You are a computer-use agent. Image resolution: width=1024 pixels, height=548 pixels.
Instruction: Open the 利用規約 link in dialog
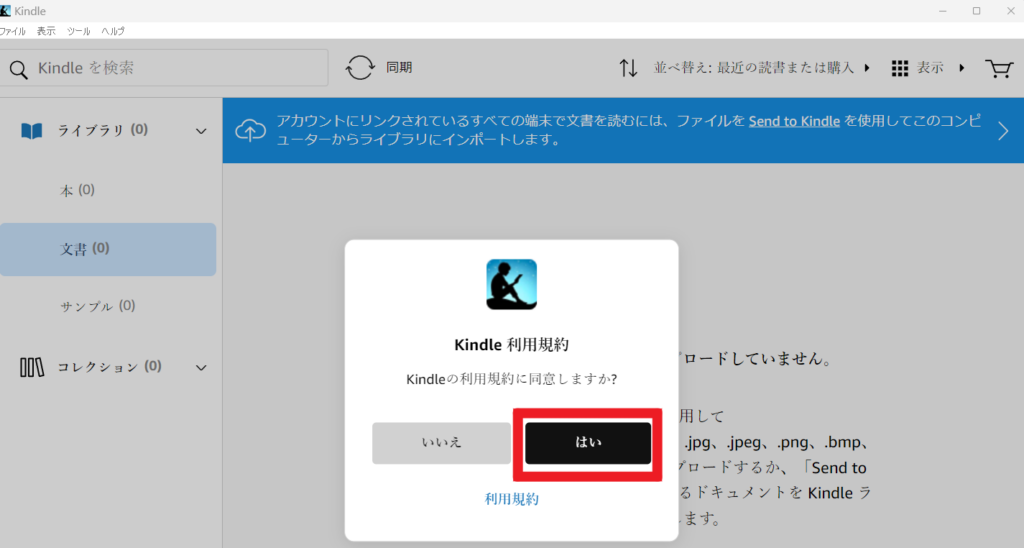[511, 499]
